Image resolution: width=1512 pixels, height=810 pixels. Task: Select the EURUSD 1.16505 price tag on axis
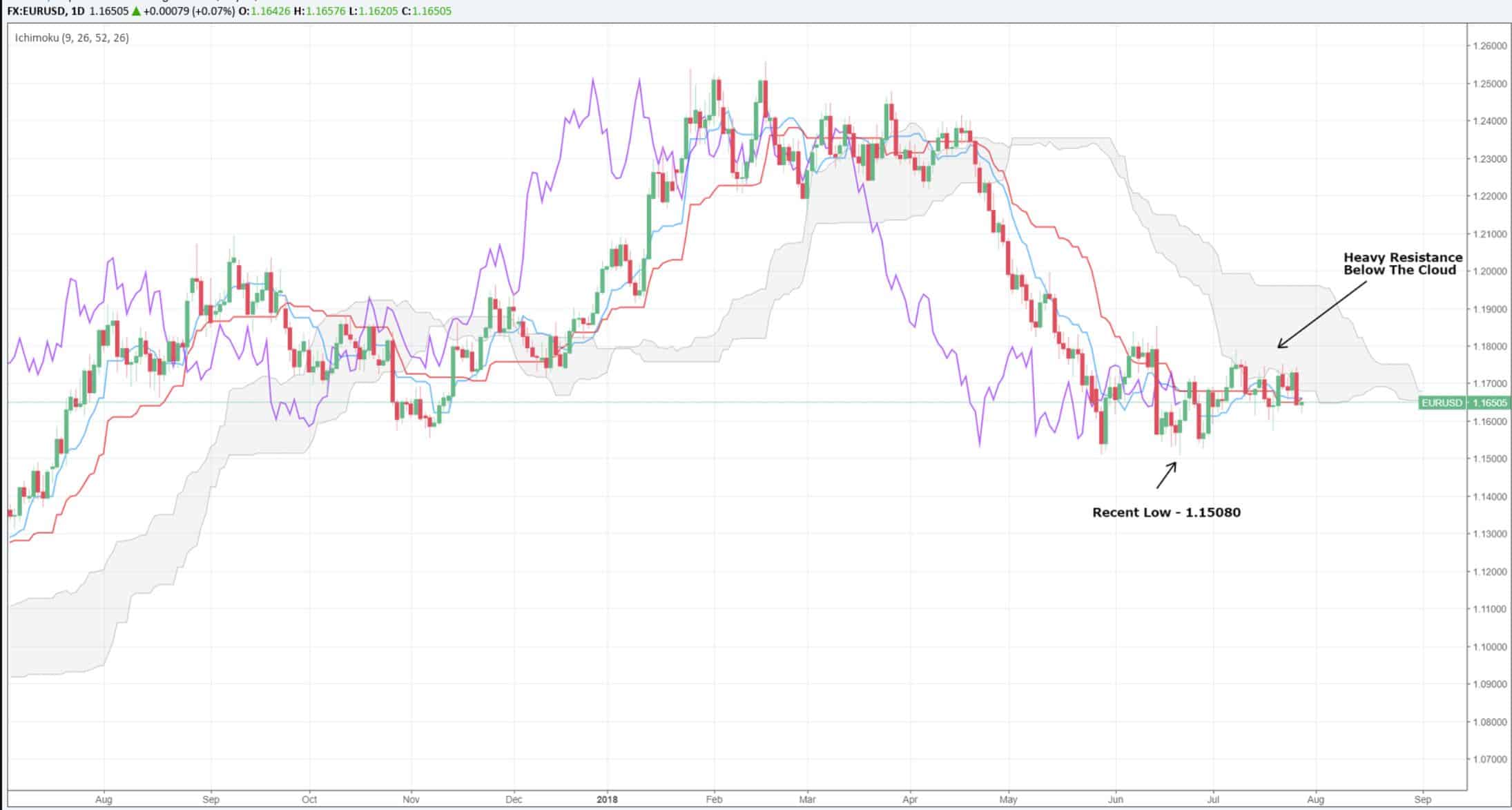tap(1463, 403)
